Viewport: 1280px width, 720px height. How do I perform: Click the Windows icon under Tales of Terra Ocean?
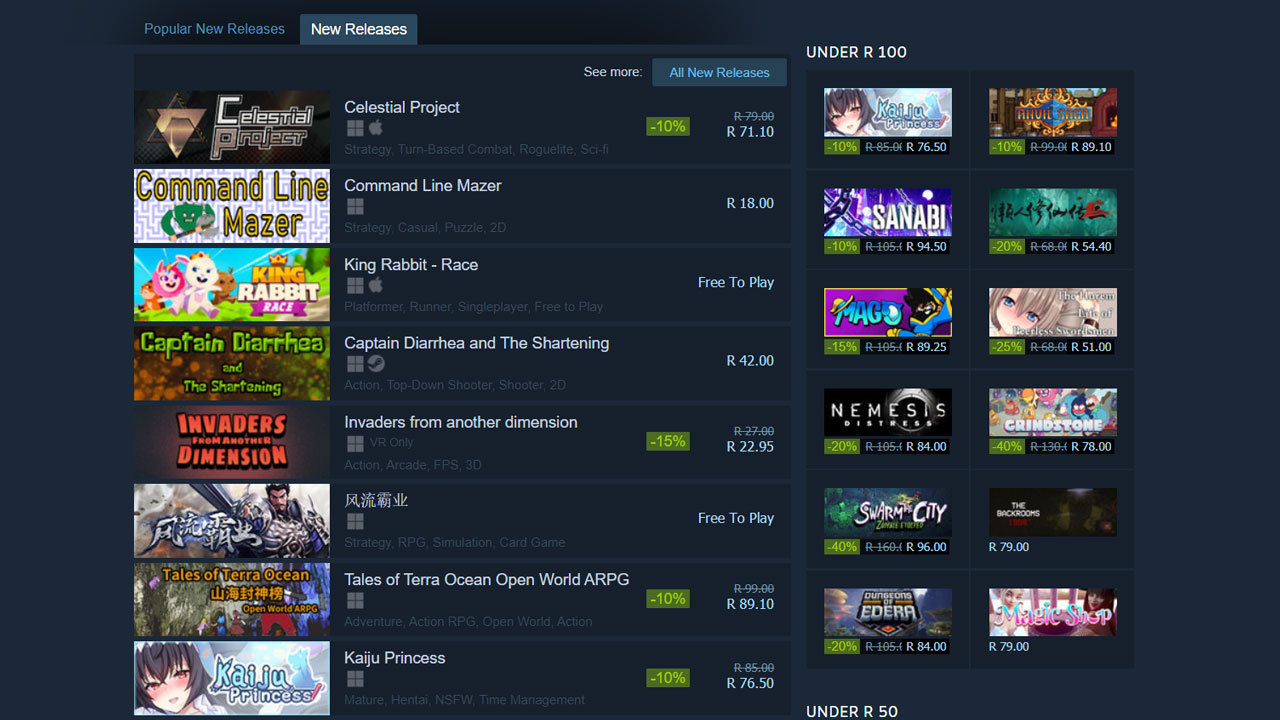[355, 601]
